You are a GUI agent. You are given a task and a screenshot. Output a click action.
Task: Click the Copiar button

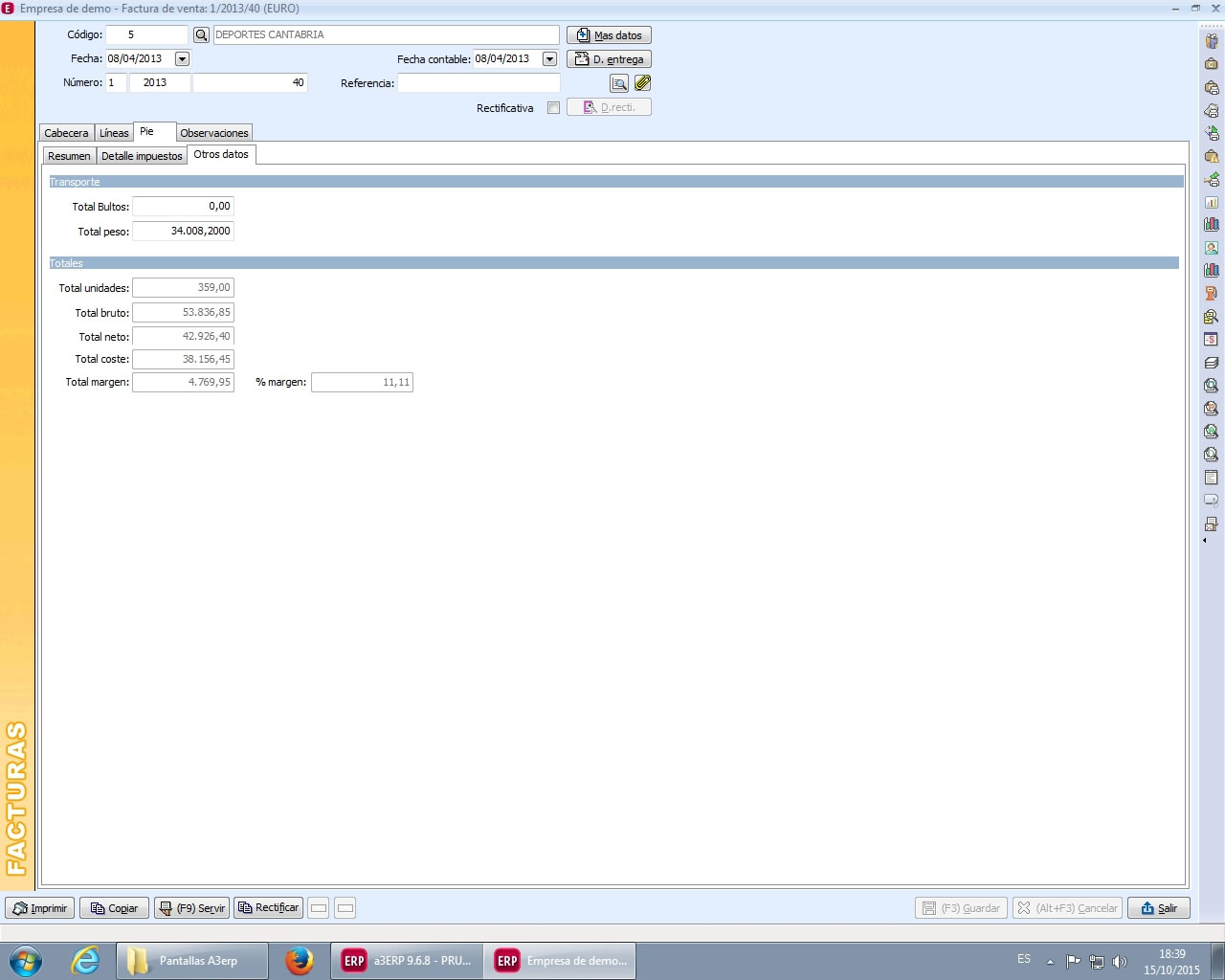(x=114, y=908)
